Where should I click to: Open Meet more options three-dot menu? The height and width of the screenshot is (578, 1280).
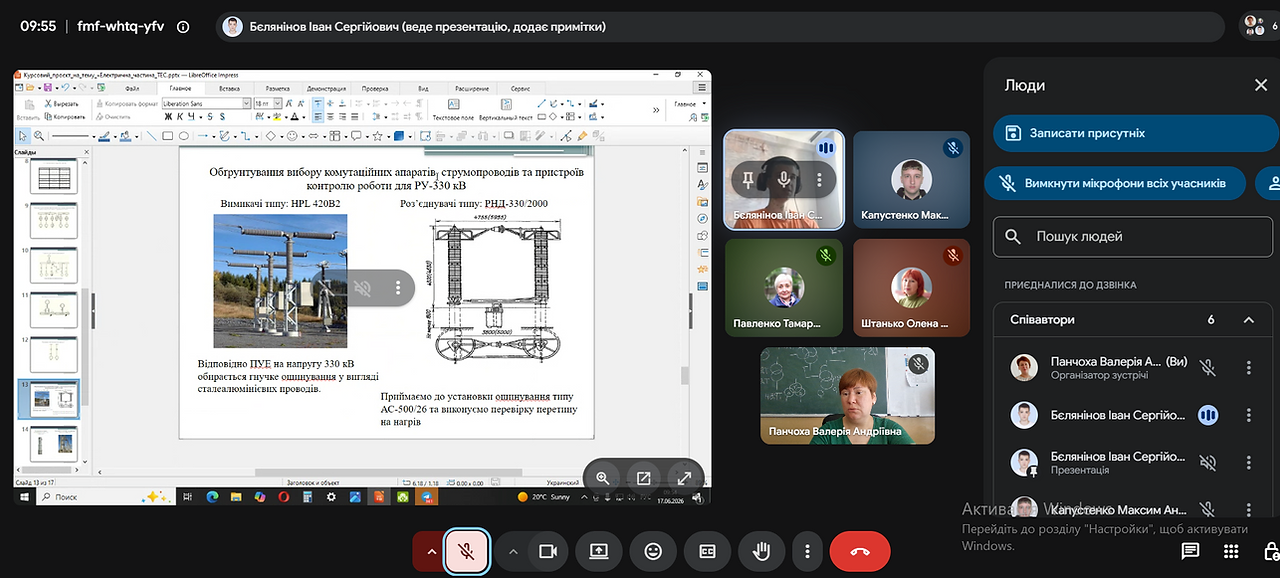(807, 551)
